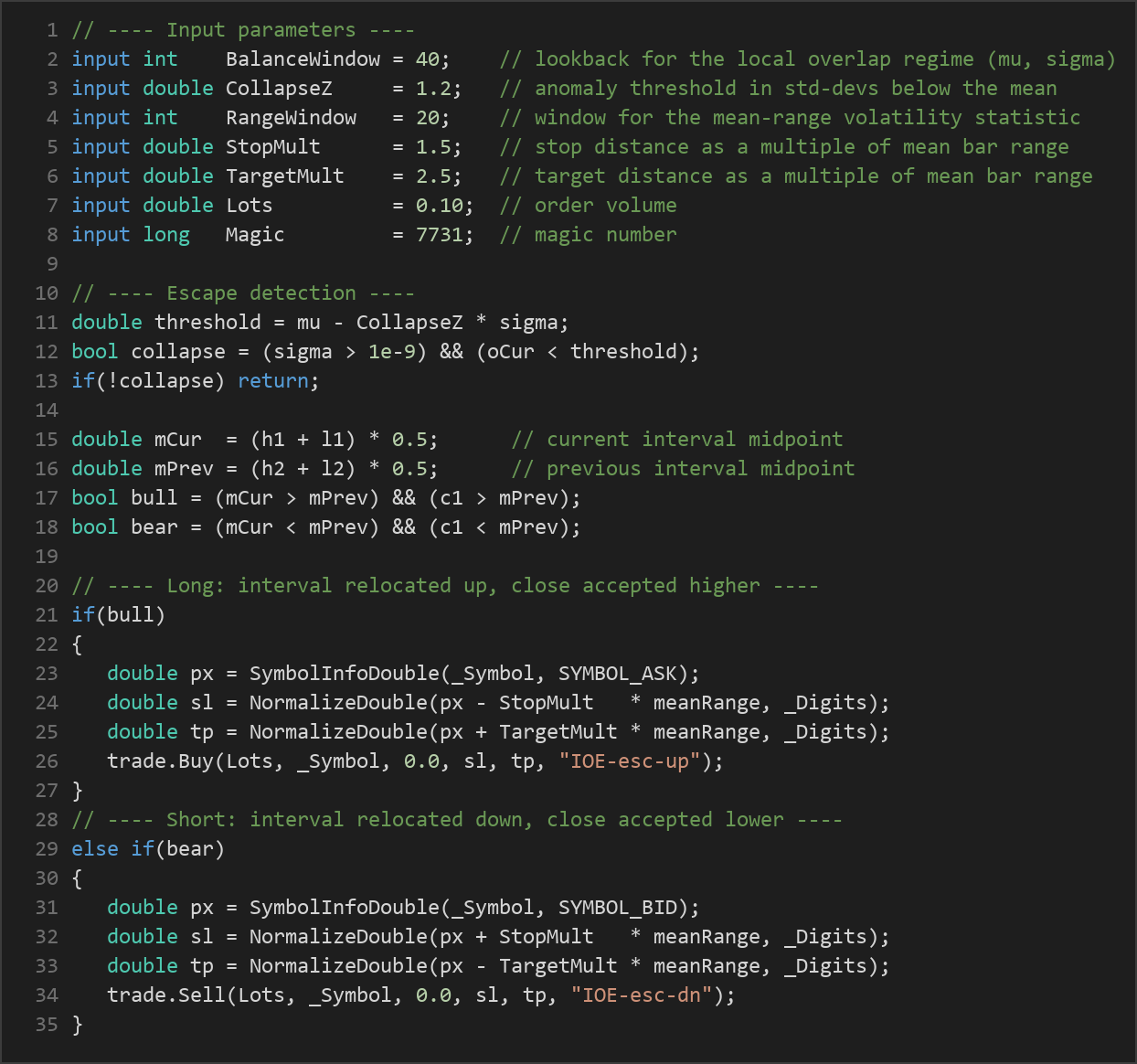
Task: Click the 1e-9 literal on line 12
Action: pyautogui.click(x=391, y=352)
